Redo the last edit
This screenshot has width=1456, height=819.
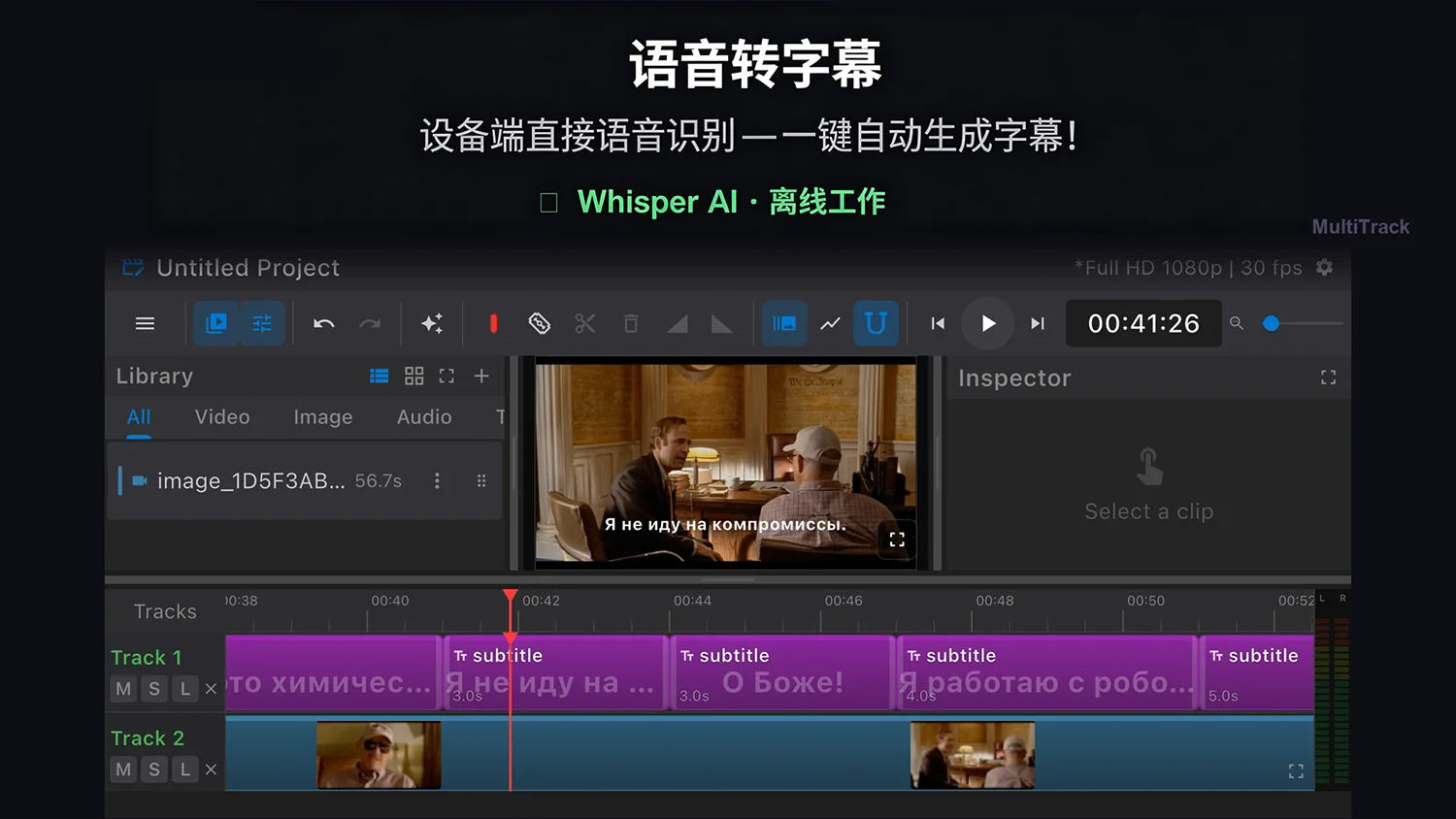tap(370, 323)
